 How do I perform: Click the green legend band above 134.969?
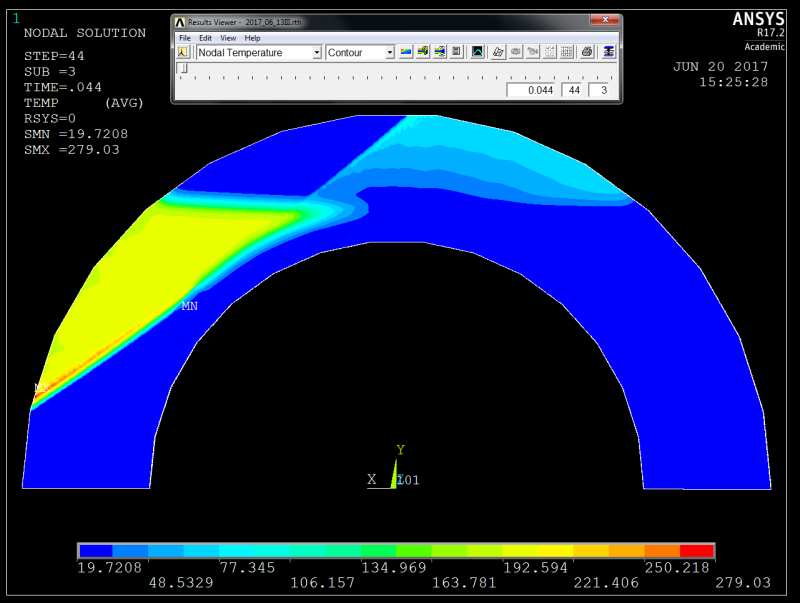tap(379, 551)
